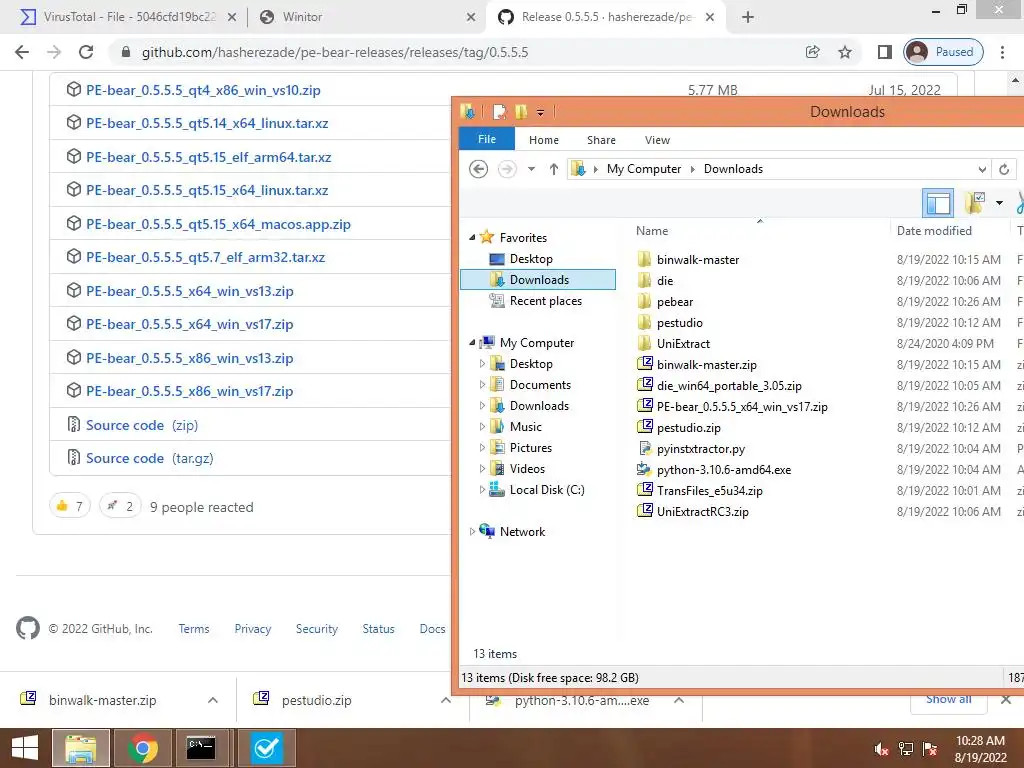Screen dimensions: 1024x768
Task: Open Chrome three-dot menu
Action: [x=1002, y=52]
